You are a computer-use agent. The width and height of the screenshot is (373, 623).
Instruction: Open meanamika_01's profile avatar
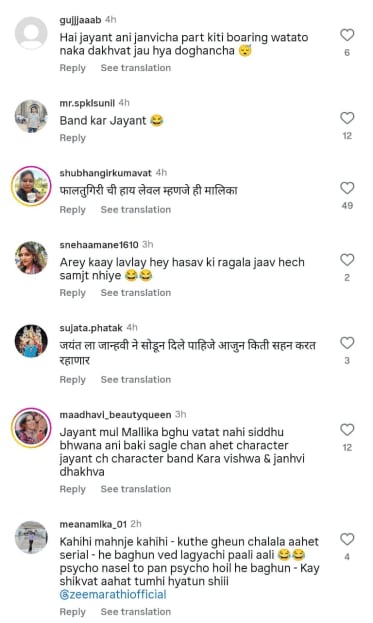31,537
